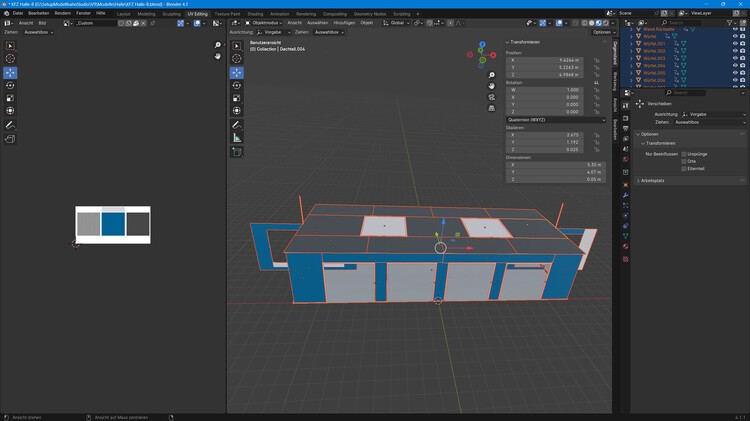Toggle the Eltern(teil) checkbox
The image size is (750, 421).
tap(684, 168)
